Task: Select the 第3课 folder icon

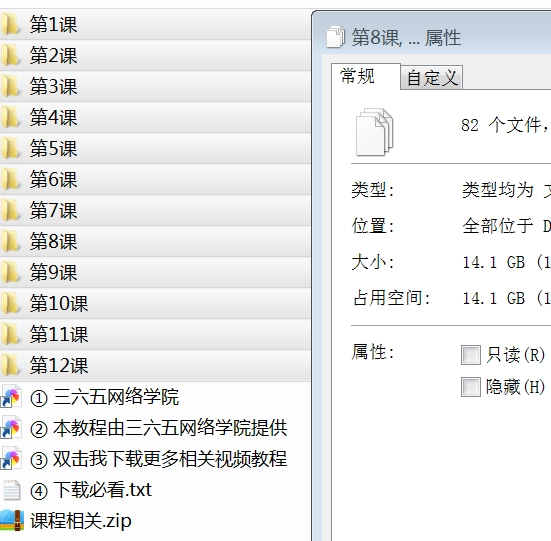Action: pos(10,86)
